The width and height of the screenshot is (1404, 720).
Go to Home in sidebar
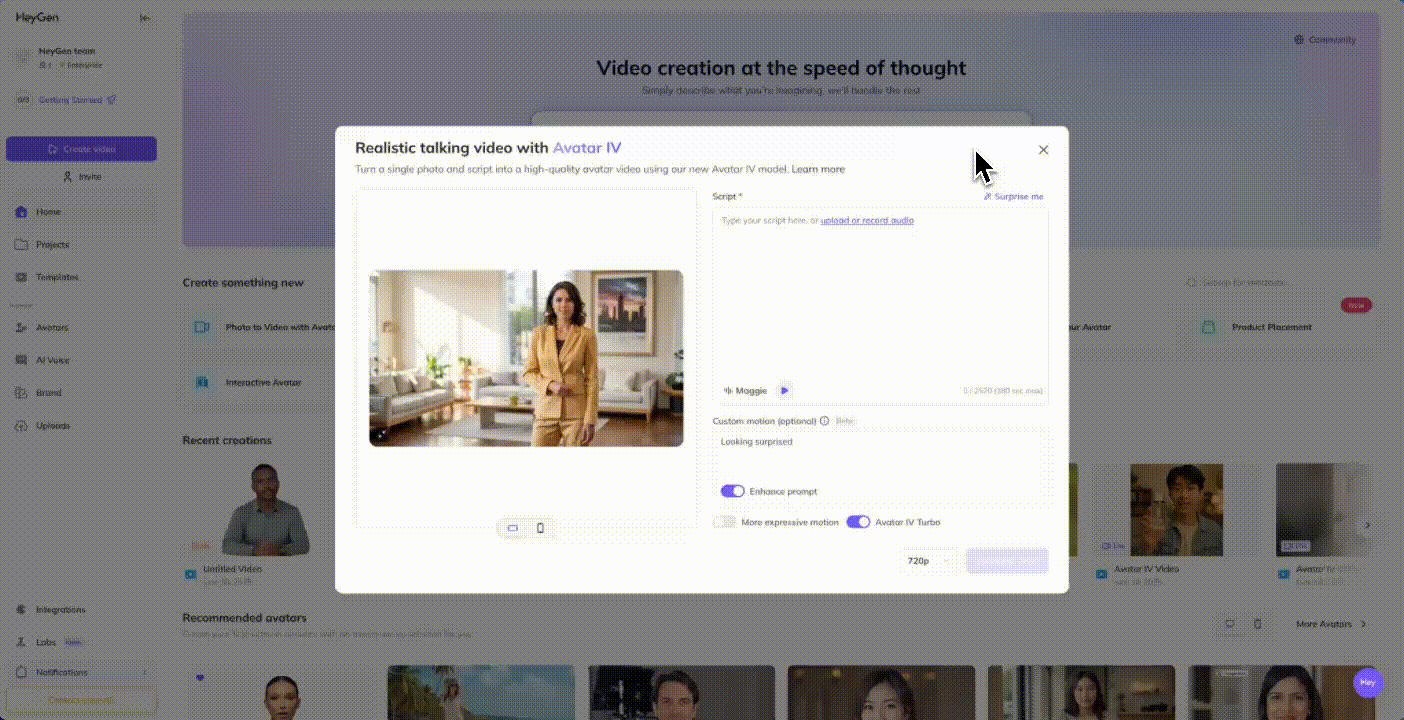[81, 212]
